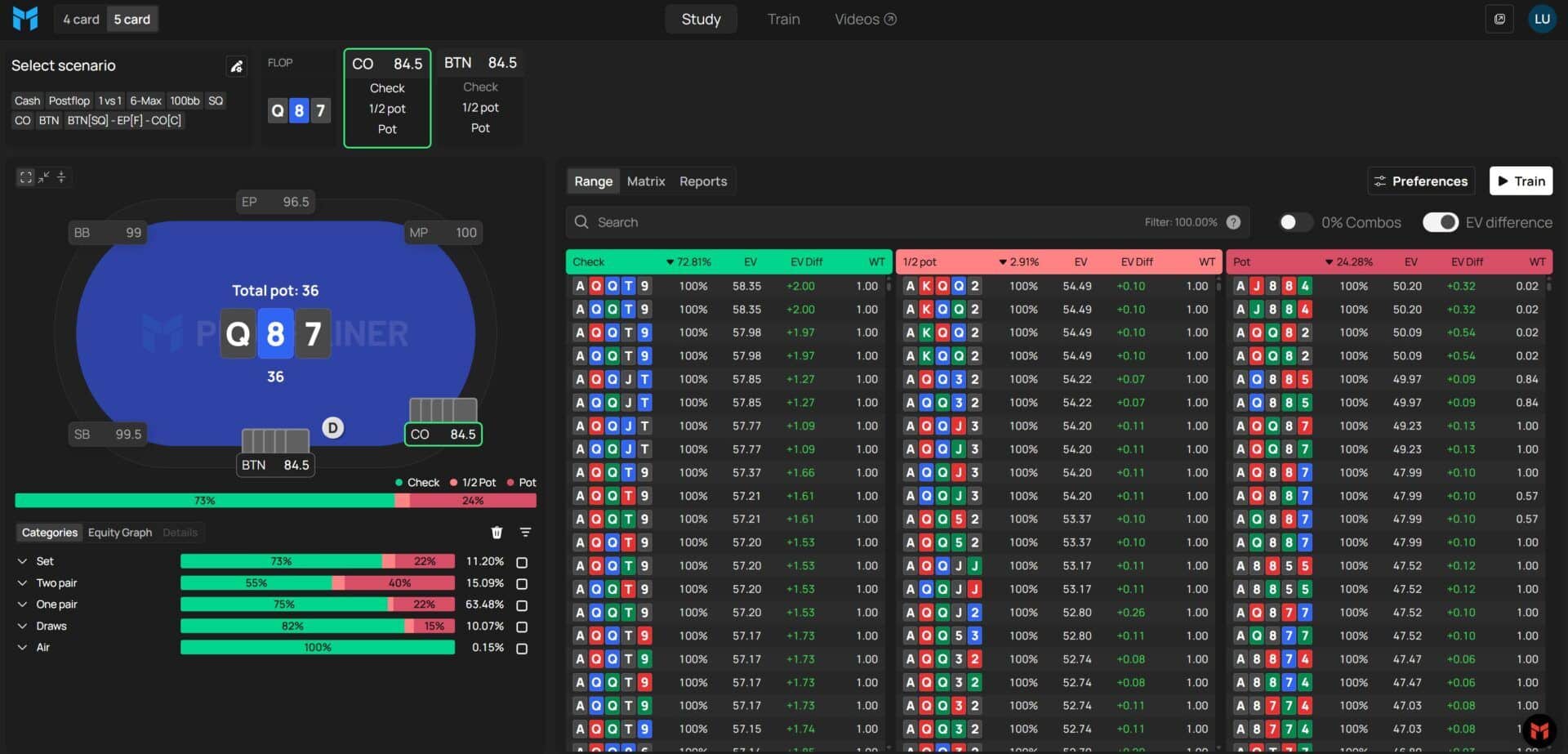Switch to the Matrix tab
Screen dimensions: 1568x754
645,181
